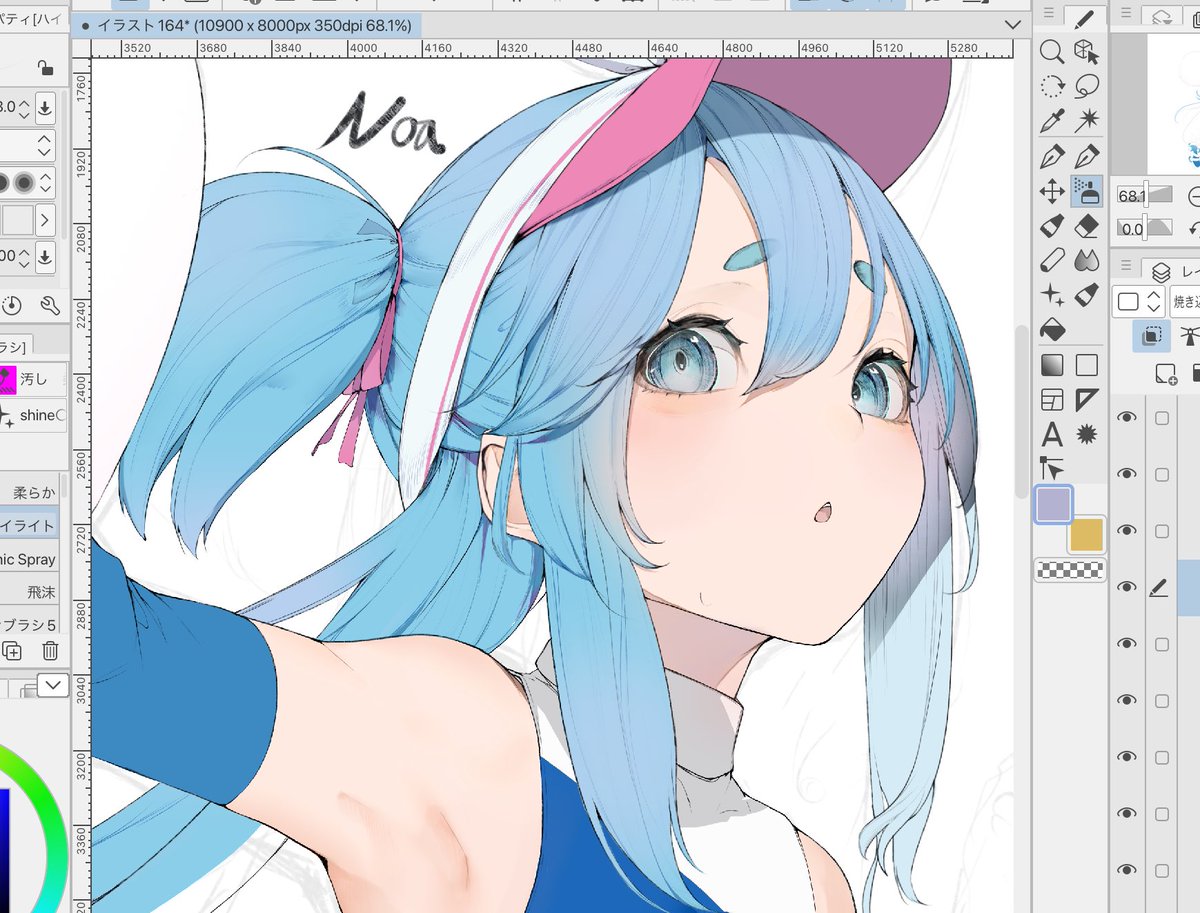The image size is (1200, 913).
Task: Open Layer palette hamburger menu
Action: [1125, 265]
